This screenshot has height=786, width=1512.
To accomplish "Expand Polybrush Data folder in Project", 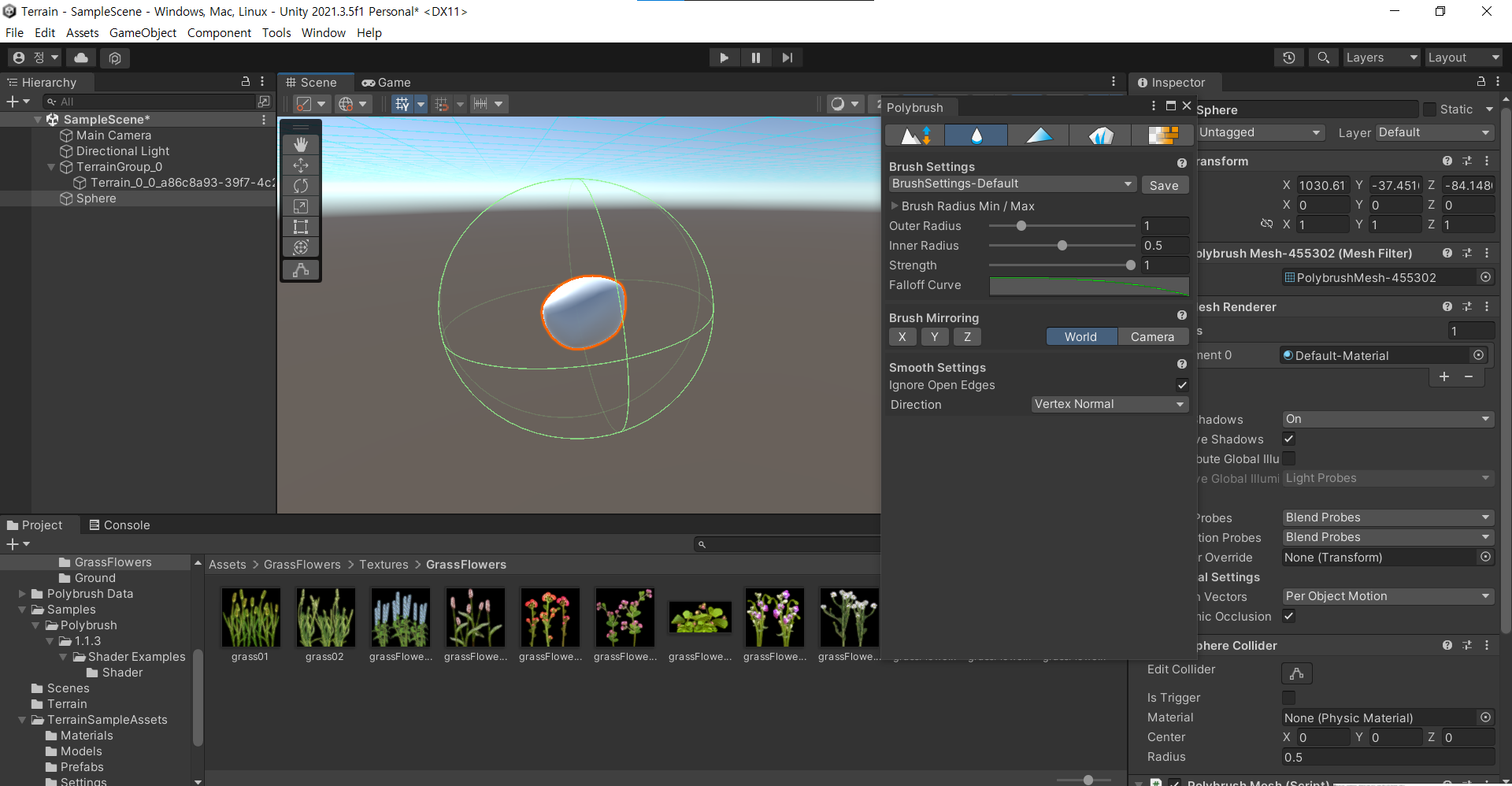I will click(x=22, y=594).
